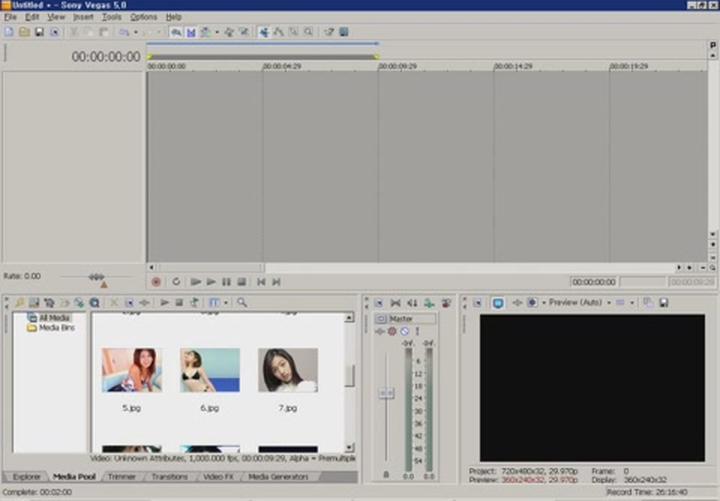The image size is (720, 501).
Task: Click the Save project floppy icon
Action: tap(39, 32)
